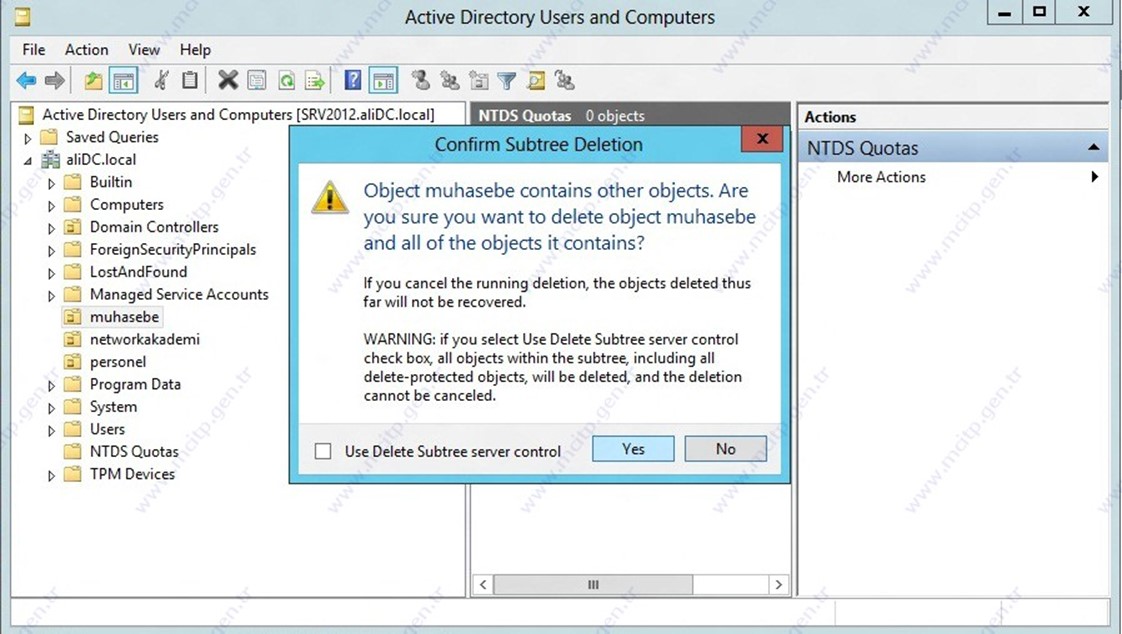Click the Filter funnel toolbar icon
Screen dimensions: 1122x634
507,81
